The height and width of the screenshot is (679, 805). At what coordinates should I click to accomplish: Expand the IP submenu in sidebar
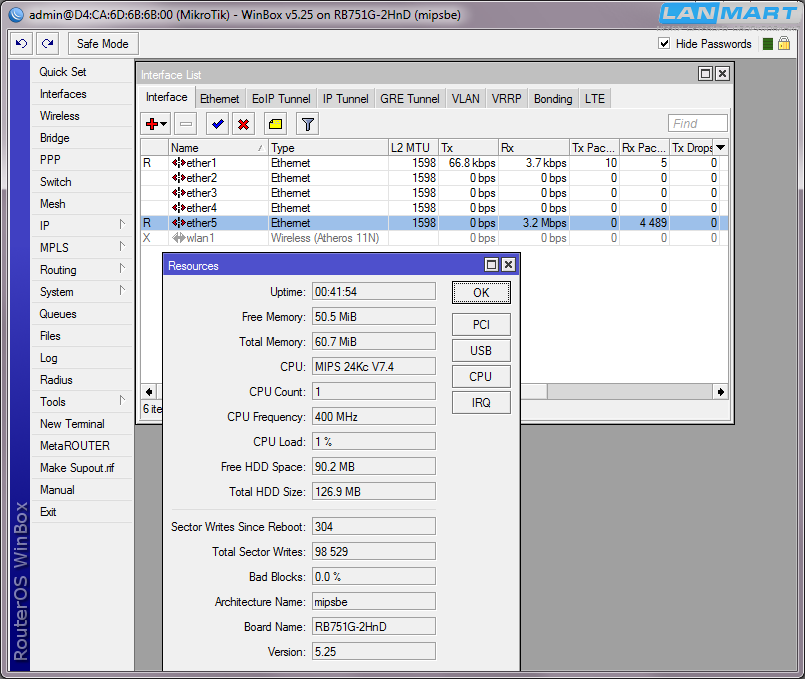point(82,226)
